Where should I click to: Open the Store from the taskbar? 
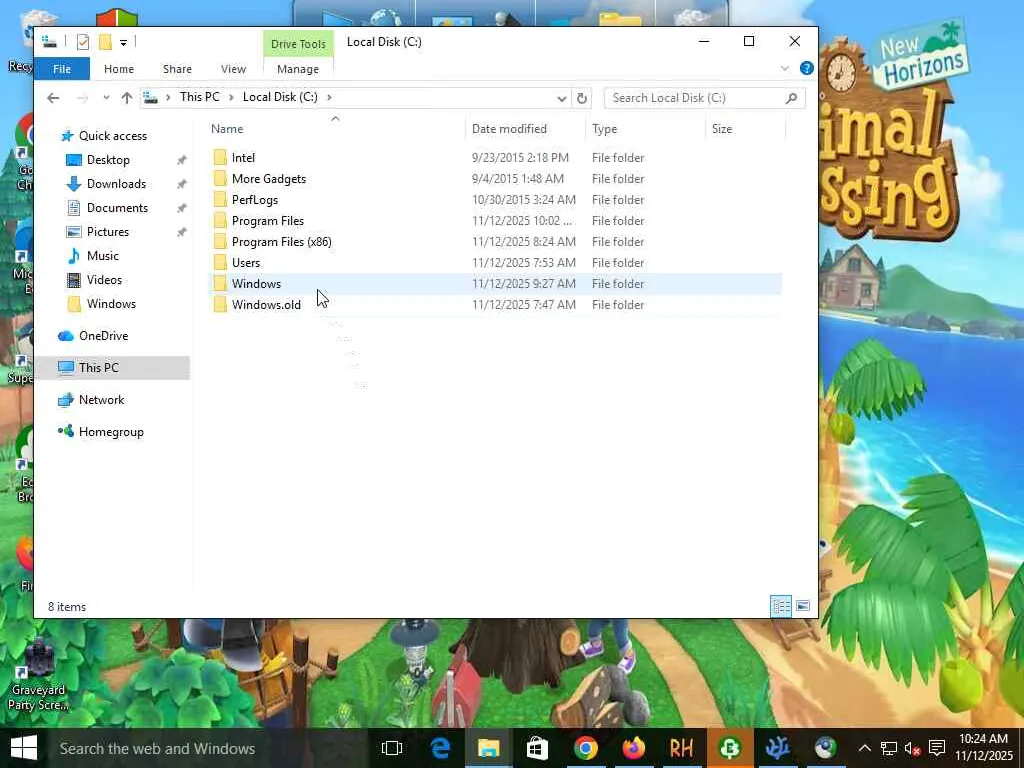(537, 748)
